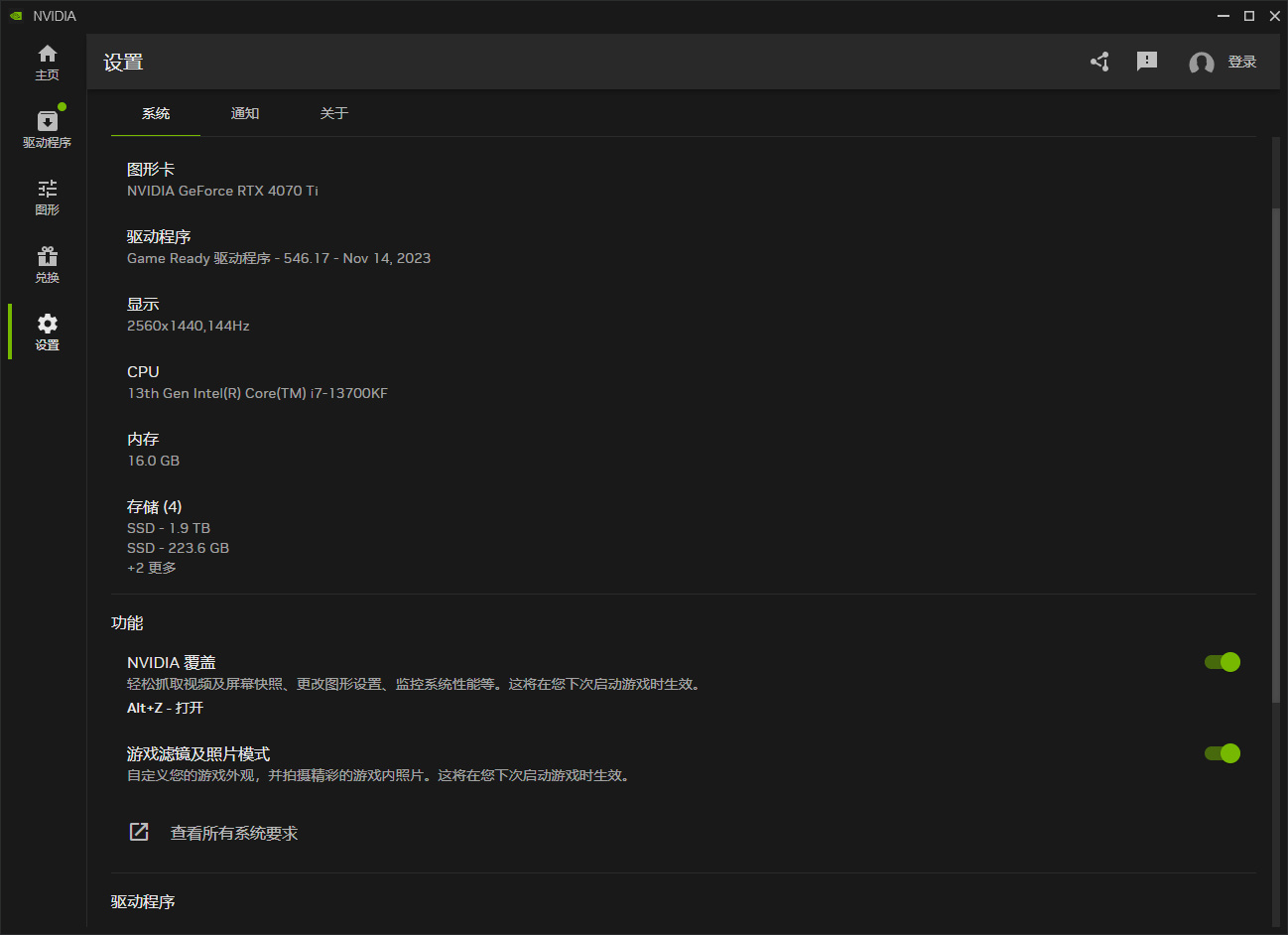Click the user avatar icon
Screen dimensions: 1288x935
[x=1202, y=63]
